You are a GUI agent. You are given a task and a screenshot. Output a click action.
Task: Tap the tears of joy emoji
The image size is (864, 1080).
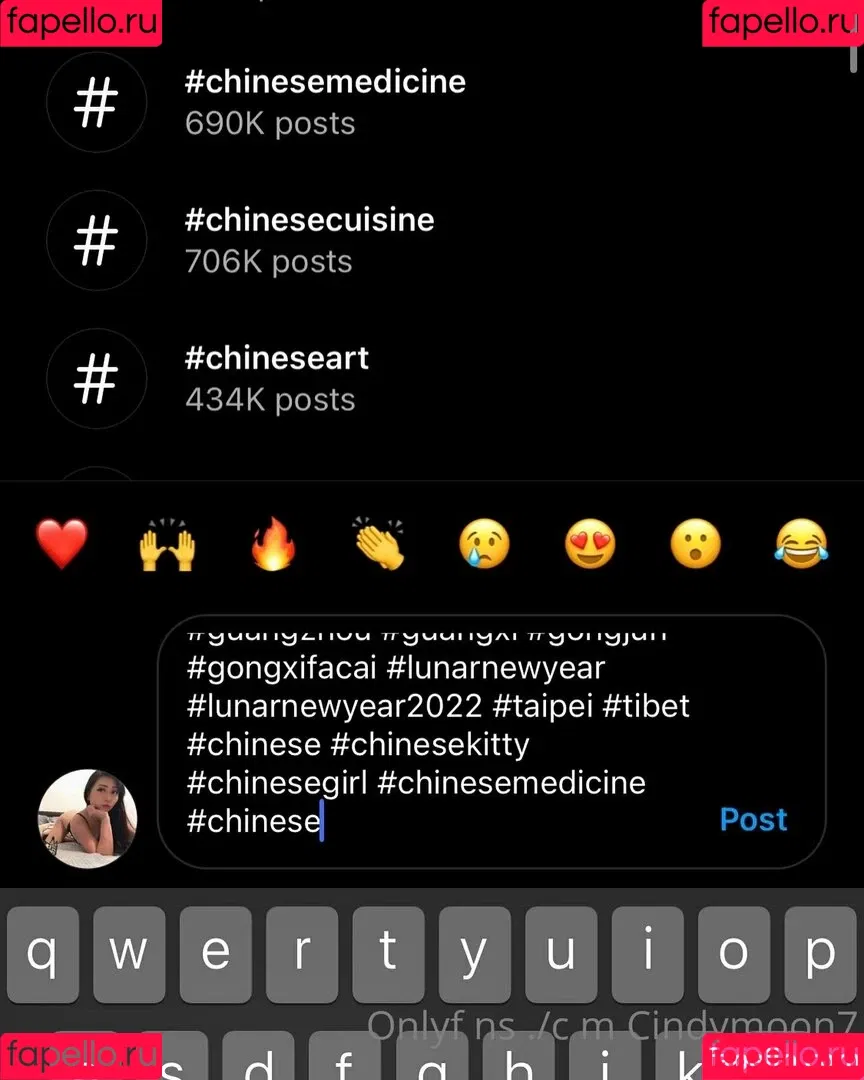pos(801,546)
